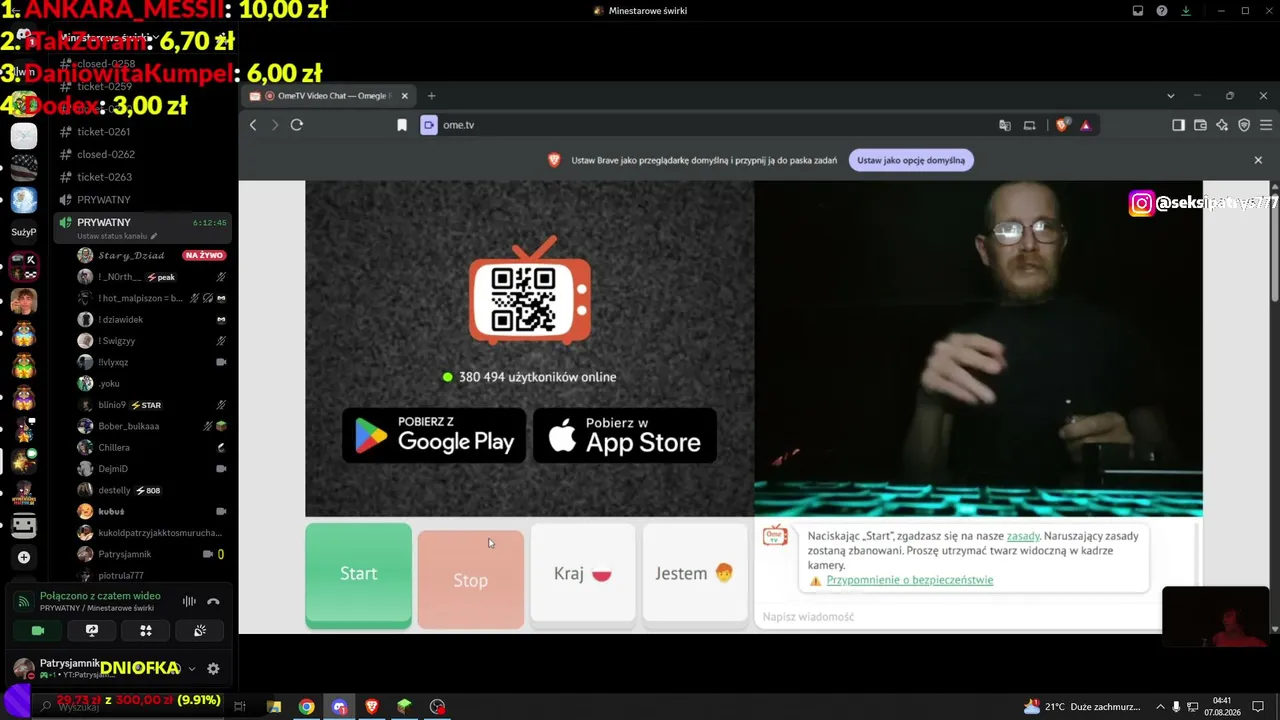
Task: Open Brave Wallet icon
Action: coord(1200,125)
